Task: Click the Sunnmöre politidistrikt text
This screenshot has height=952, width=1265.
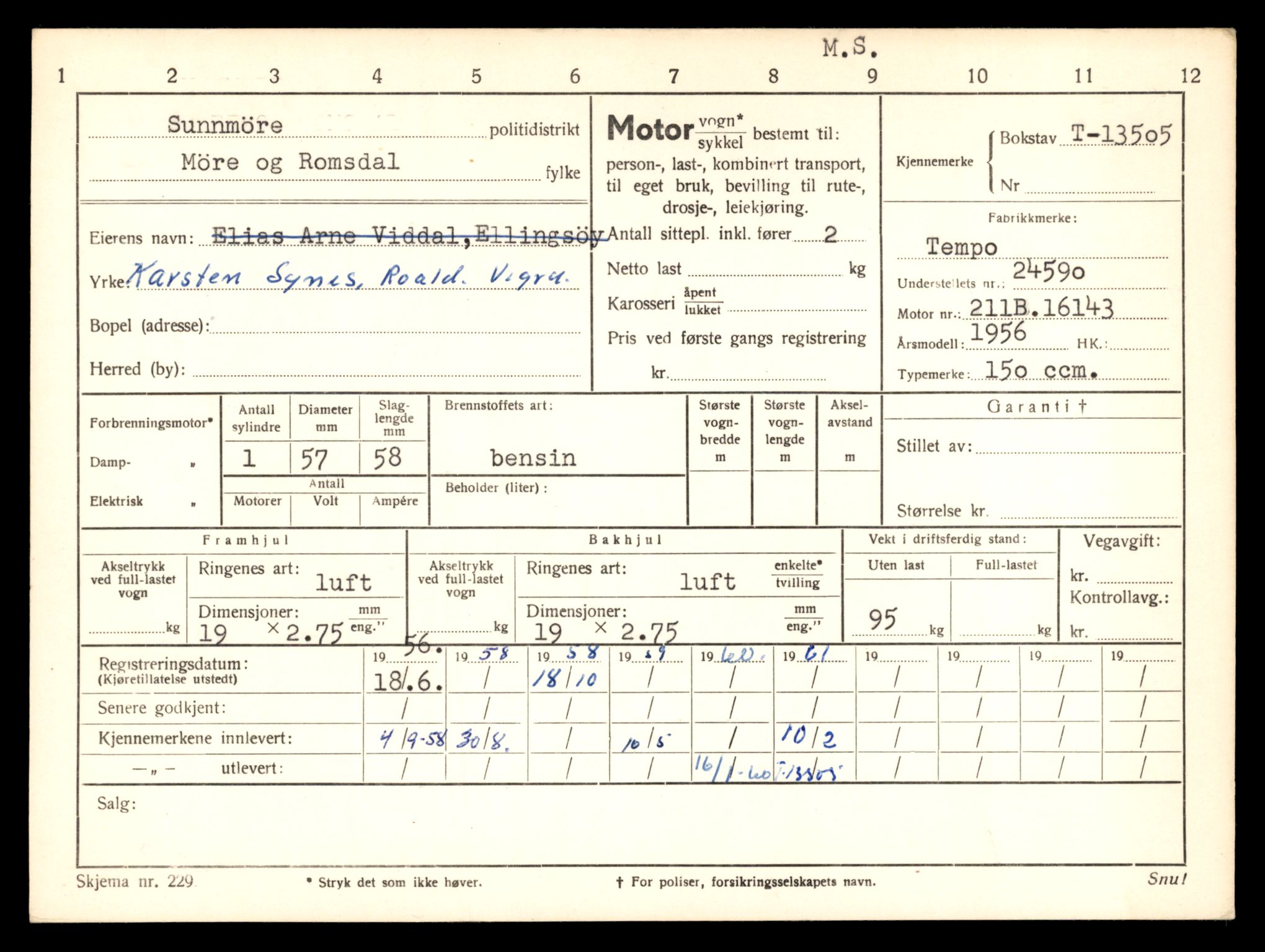Action: pos(224,125)
